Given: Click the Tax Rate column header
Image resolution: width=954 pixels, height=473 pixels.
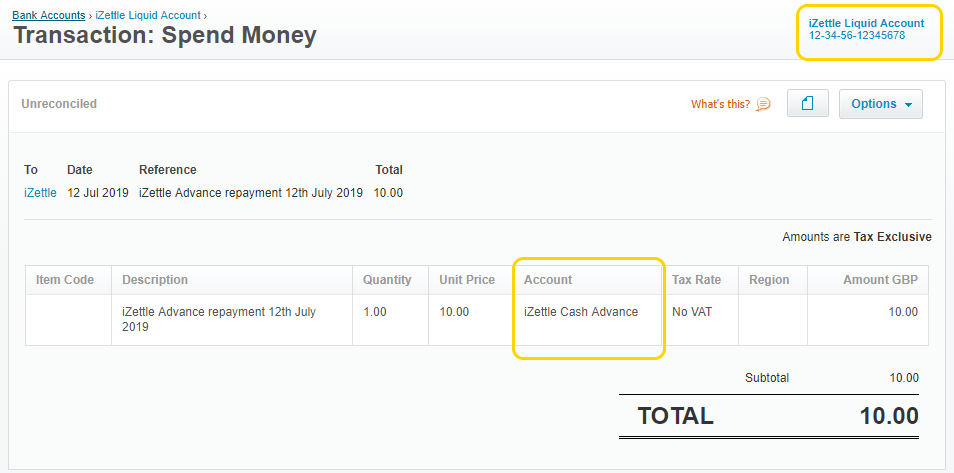Looking at the screenshot, I should [696, 280].
